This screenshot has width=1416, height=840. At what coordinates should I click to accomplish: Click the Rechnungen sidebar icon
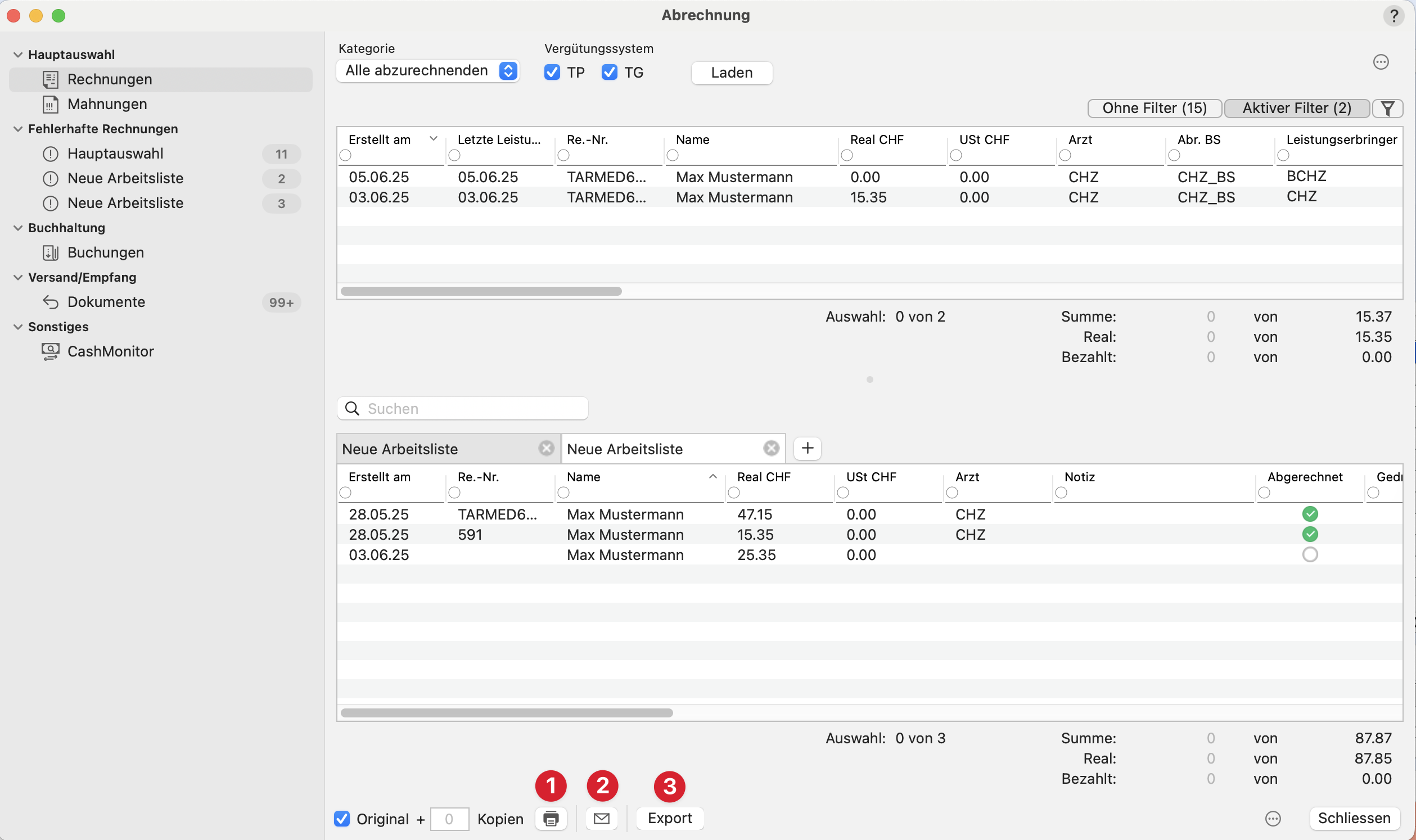tap(51, 79)
